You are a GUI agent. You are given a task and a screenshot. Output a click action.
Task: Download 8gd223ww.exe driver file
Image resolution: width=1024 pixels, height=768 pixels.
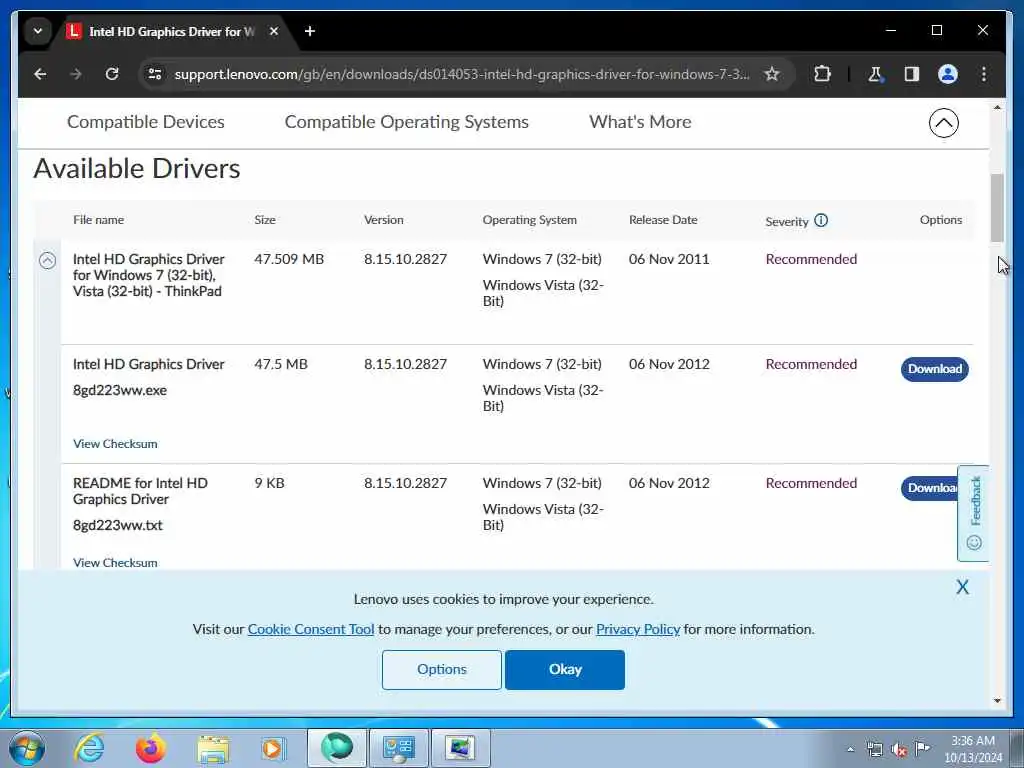[935, 369]
